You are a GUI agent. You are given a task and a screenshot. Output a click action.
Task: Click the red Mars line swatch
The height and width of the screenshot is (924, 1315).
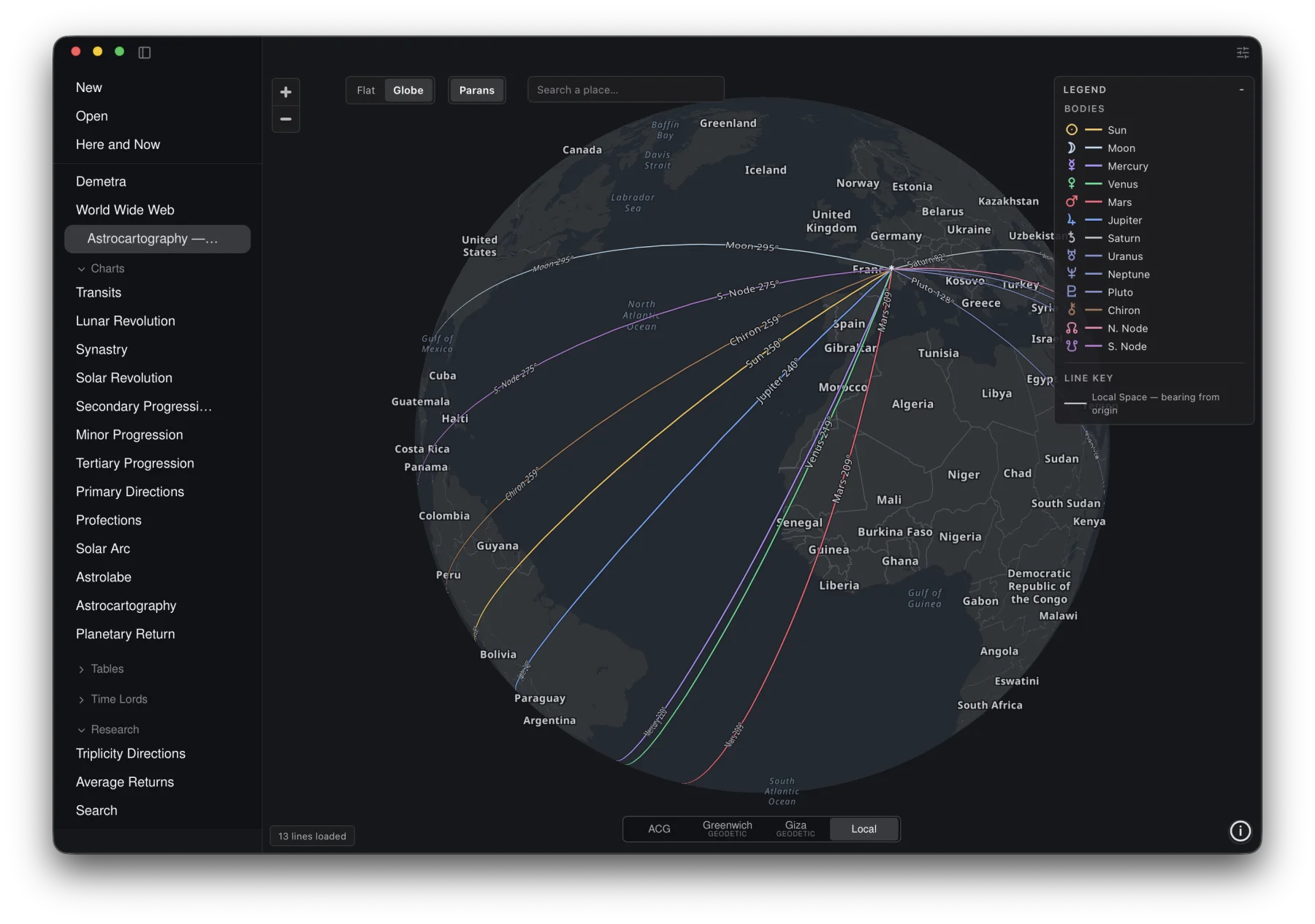pos(1094,202)
